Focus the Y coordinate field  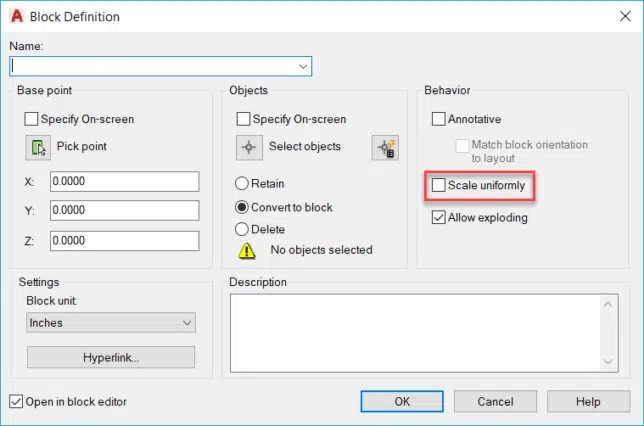click(125, 210)
